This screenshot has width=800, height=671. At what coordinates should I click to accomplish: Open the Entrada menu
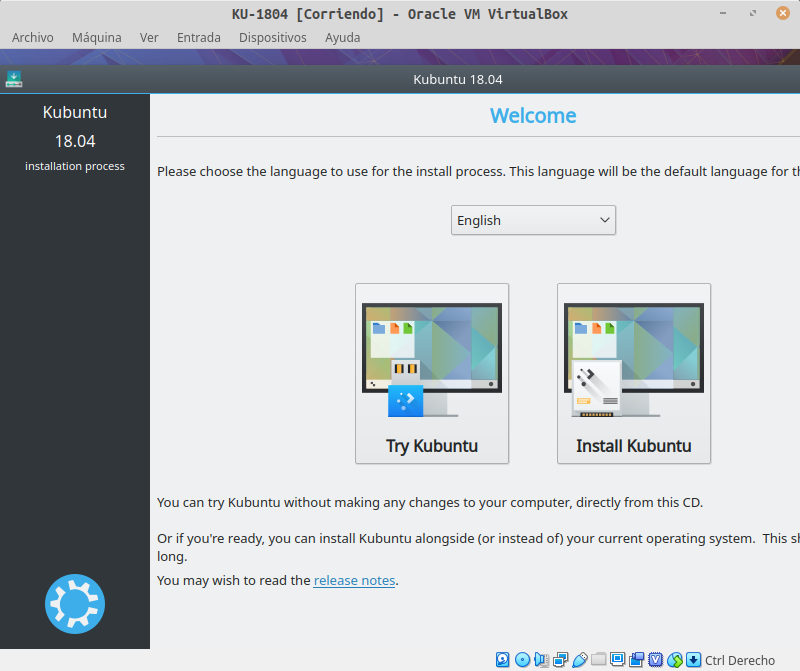198,38
